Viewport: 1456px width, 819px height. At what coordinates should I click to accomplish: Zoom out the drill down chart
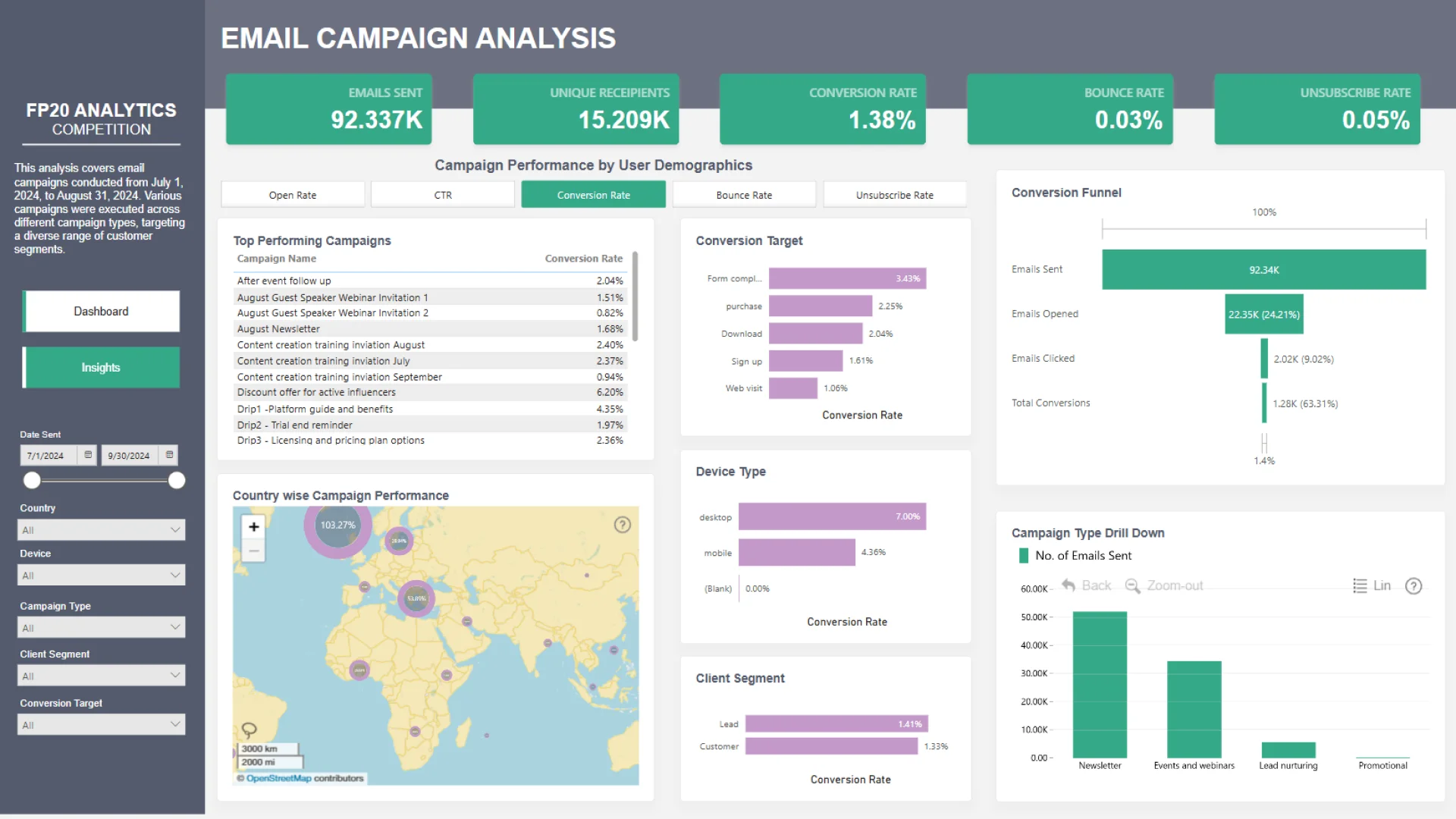(1164, 585)
